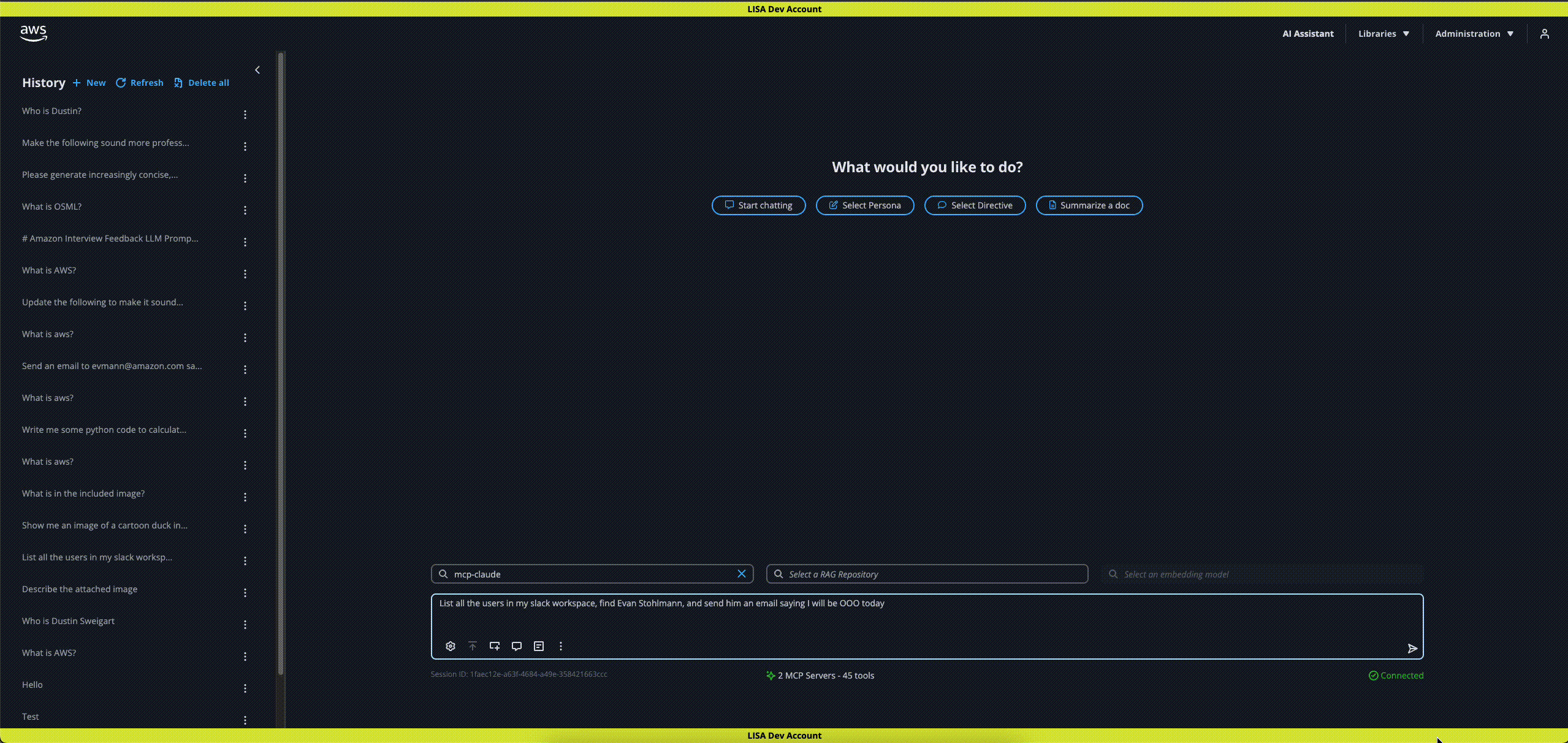Open options for 'What is OSML?' session

tap(245, 210)
